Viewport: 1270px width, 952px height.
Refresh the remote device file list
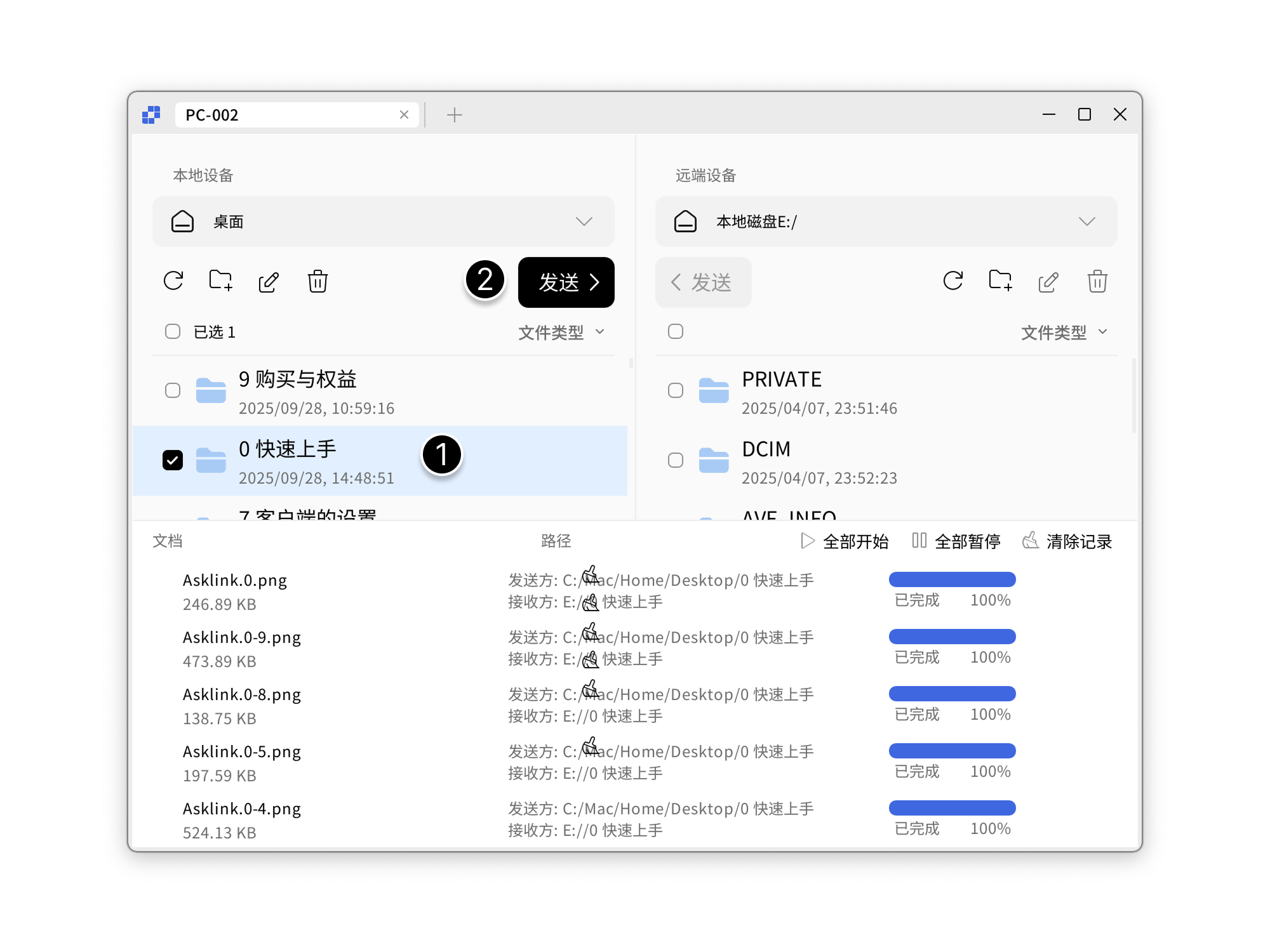pyautogui.click(x=952, y=281)
